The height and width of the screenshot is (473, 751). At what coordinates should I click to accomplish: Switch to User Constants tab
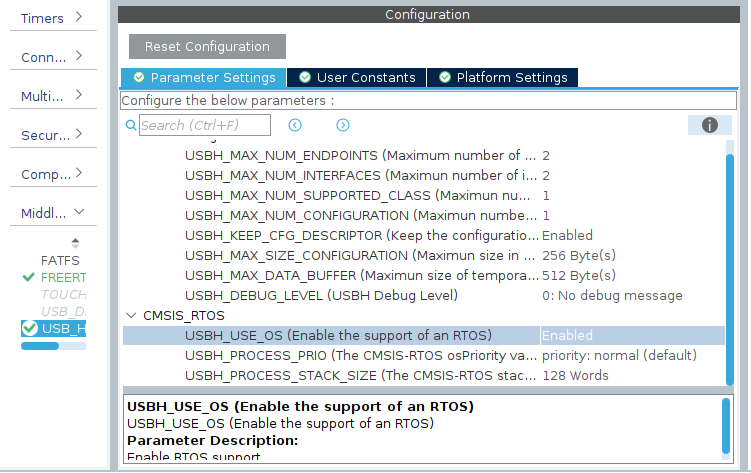357,78
